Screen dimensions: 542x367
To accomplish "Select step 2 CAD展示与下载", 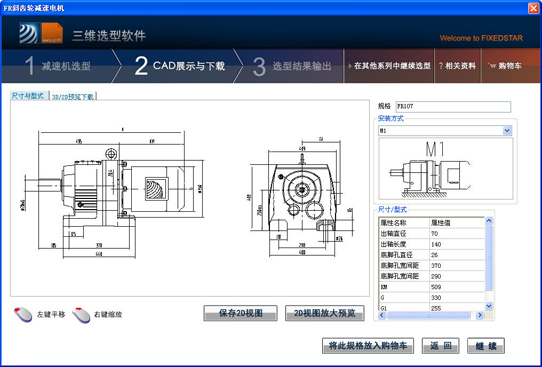I will (x=180, y=66).
